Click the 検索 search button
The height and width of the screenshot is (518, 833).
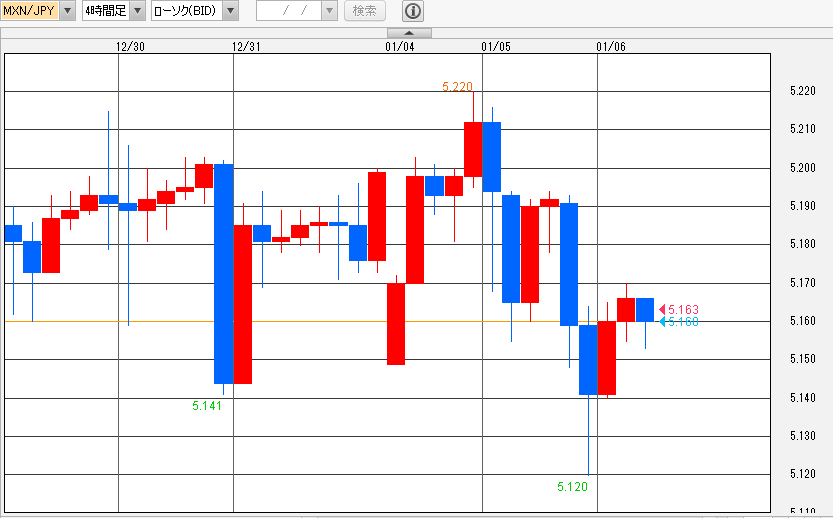coord(365,11)
